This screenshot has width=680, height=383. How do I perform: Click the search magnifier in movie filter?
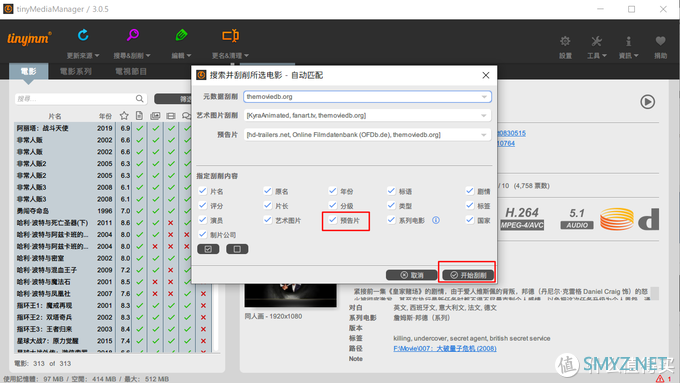[139, 99]
